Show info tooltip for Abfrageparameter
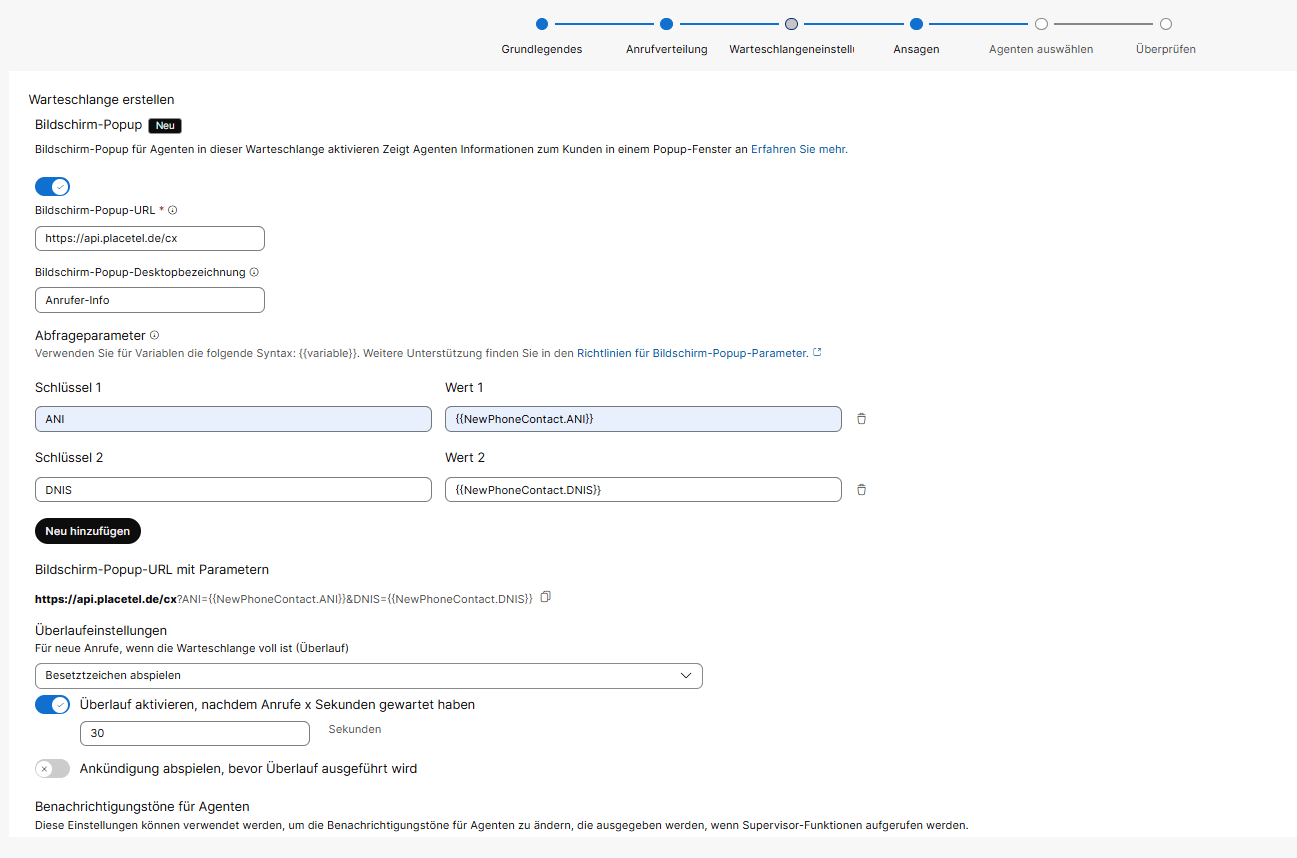Viewport: 1297px width, 858px height. [x=155, y=336]
